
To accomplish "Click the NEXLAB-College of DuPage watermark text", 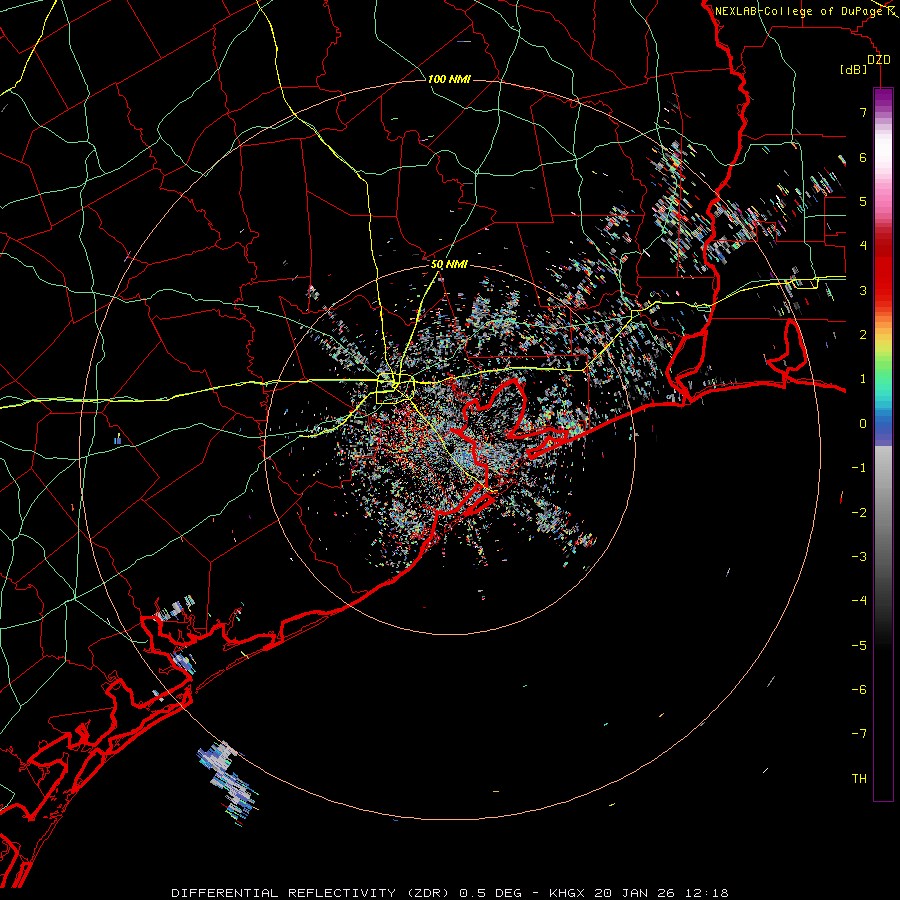I will coord(799,11).
